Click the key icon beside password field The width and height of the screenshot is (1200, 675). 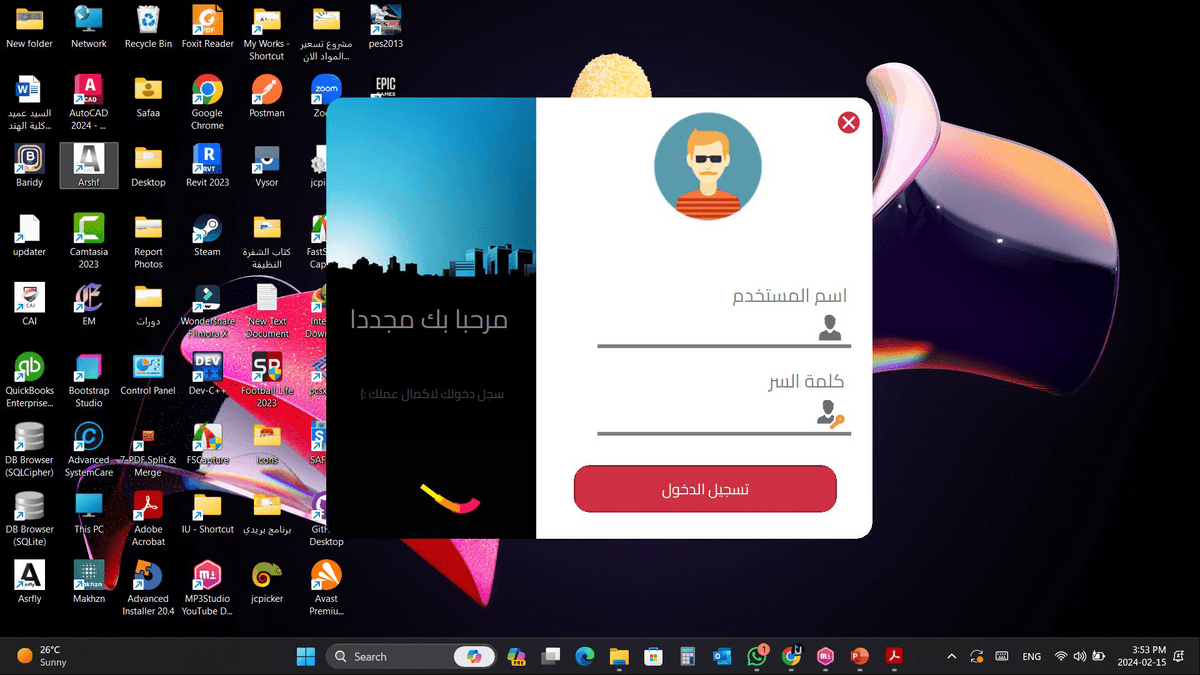830,414
